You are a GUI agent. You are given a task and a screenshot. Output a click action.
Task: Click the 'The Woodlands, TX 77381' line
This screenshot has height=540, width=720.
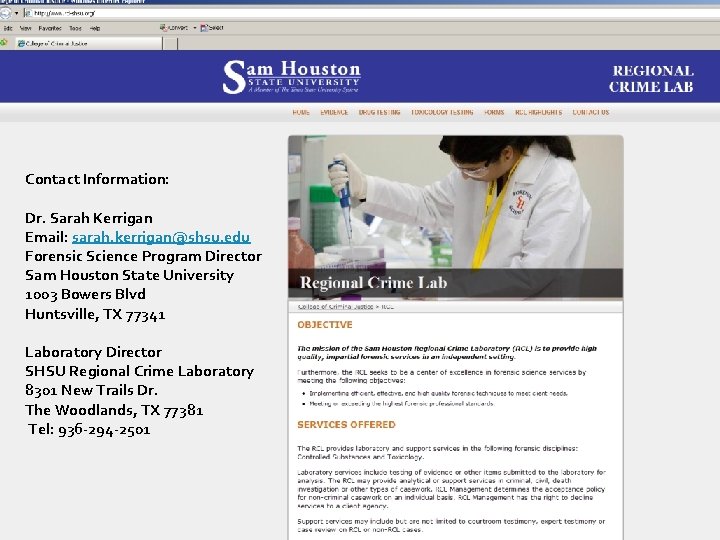(114, 410)
